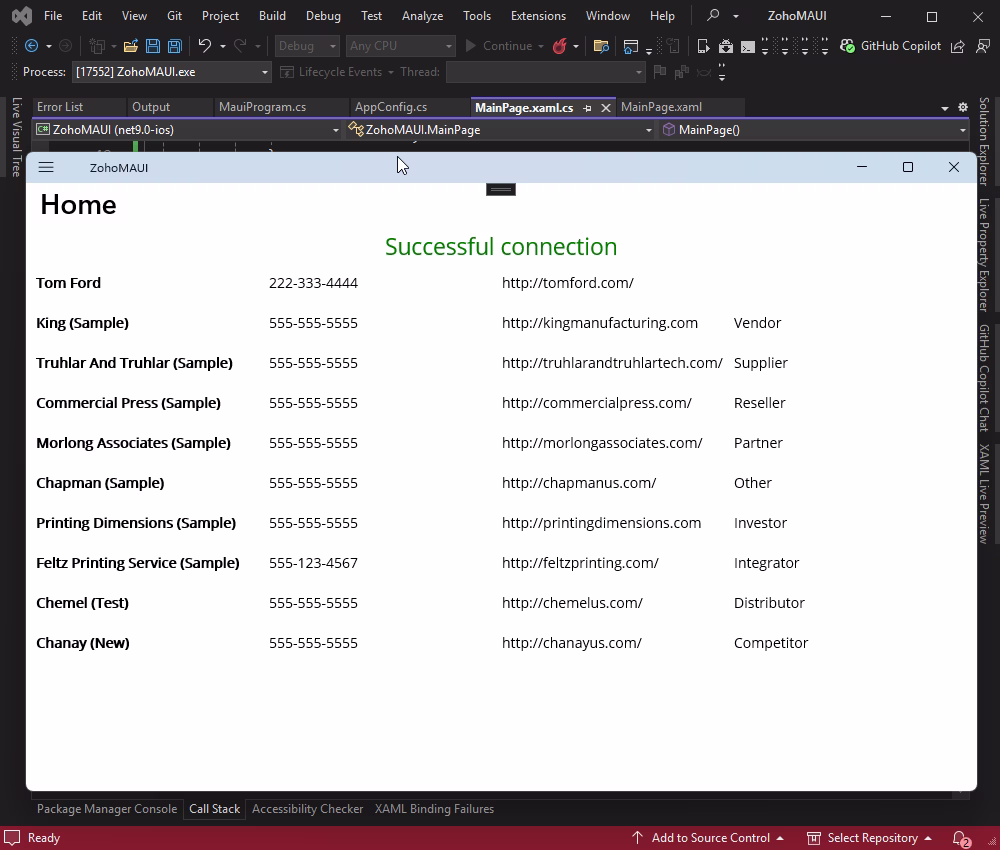Click Select Repository in status bar
This screenshot has width=1000, height=850.
pyautogui.click(x=869, y=838)
